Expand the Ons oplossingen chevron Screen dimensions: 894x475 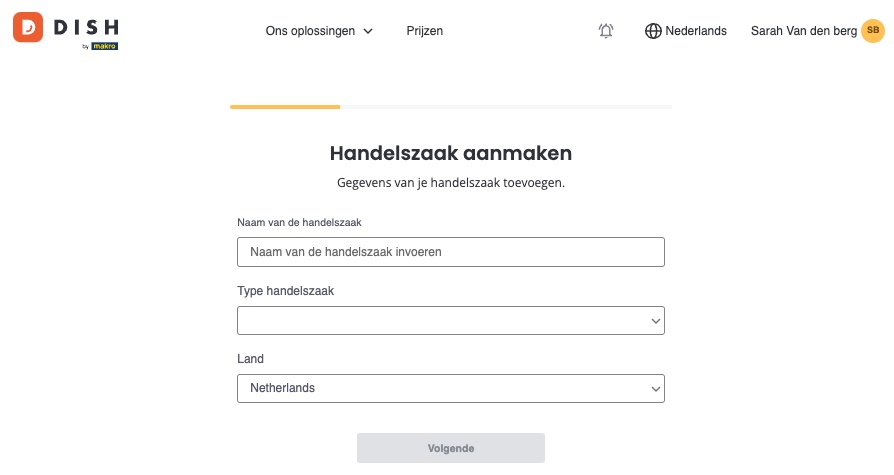368,31
